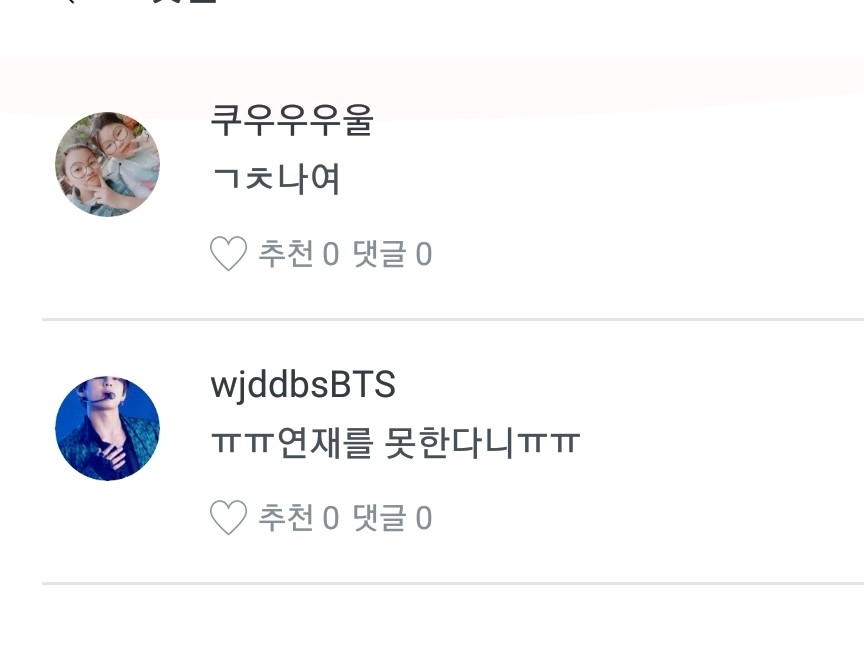Open the wjddbsBTS username profile
The image size is (864, 648).
pyautogui.click(x=303, y=385)
